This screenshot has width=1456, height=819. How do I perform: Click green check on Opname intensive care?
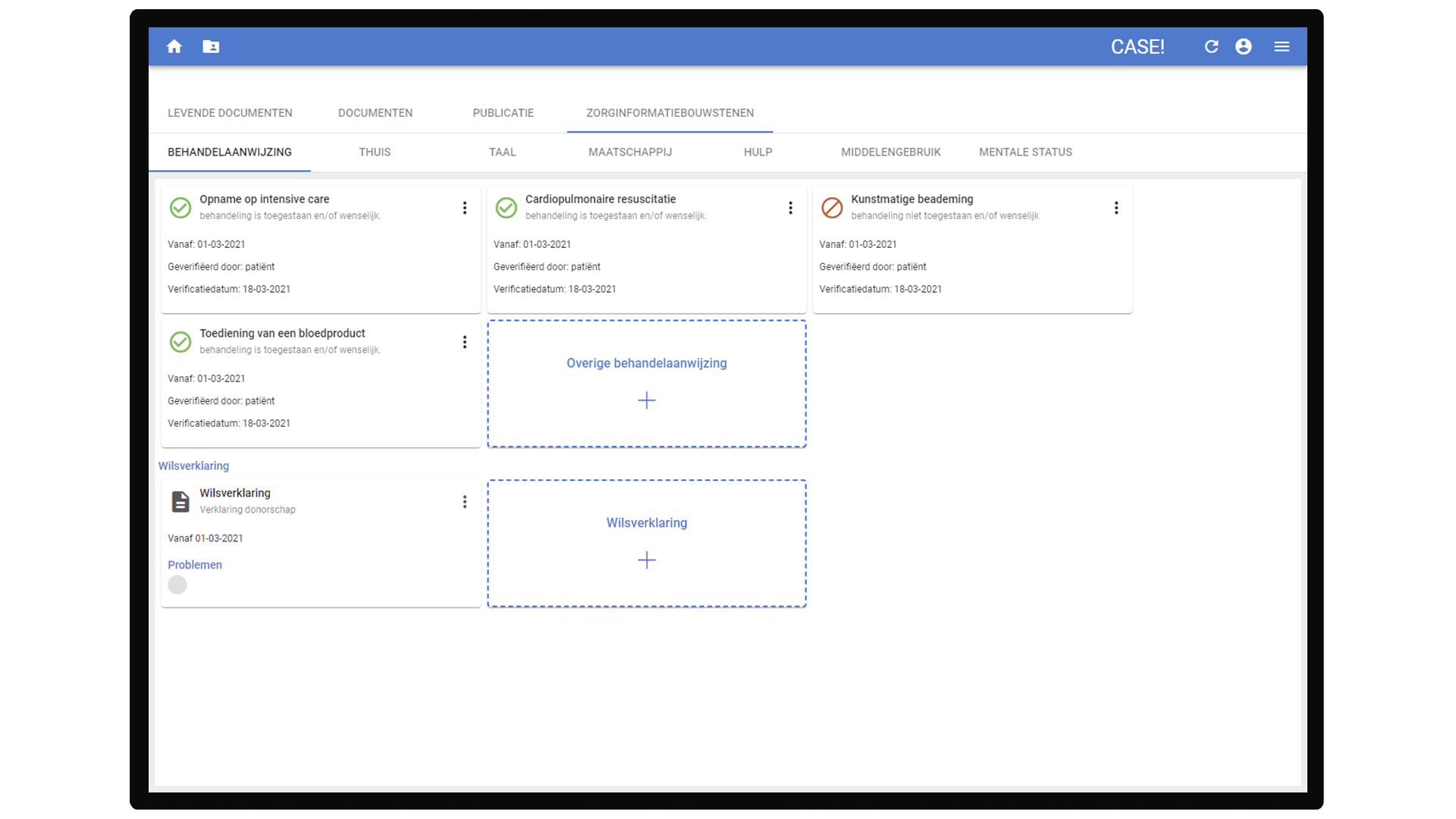click(x=180, y=208)
